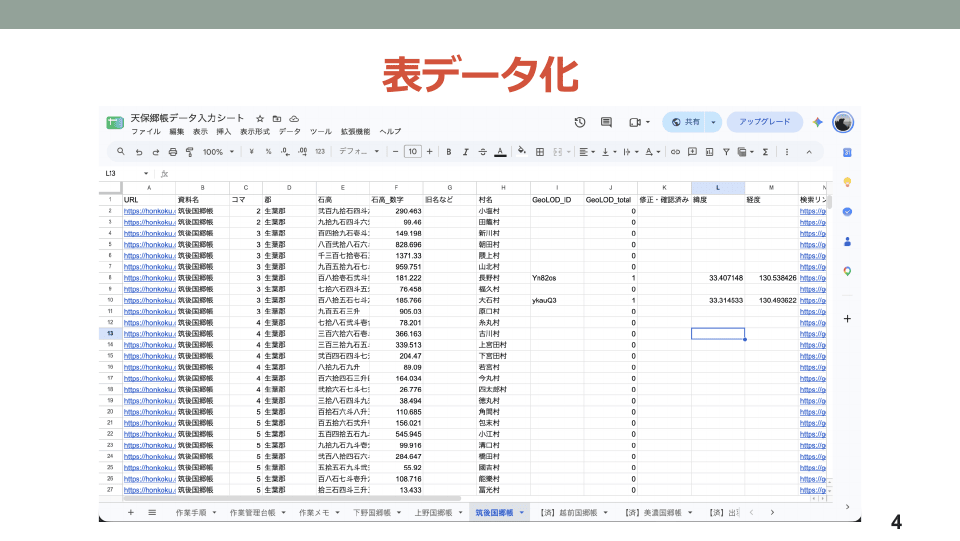The image size is (960, 541).
Task: Open the font family dropdown
Action: (x=359, y=152)
